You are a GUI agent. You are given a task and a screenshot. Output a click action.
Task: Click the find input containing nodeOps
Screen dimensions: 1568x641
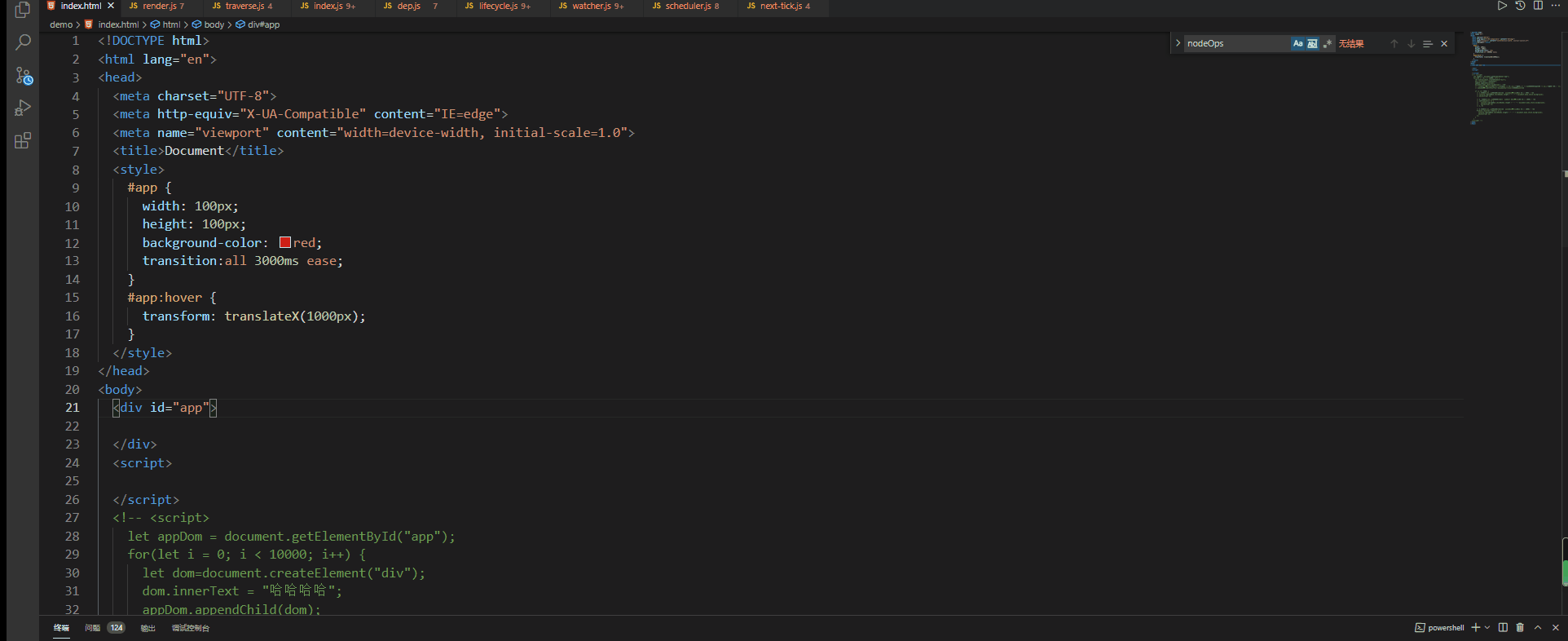pyautogui.click(x=1237, y=44)
